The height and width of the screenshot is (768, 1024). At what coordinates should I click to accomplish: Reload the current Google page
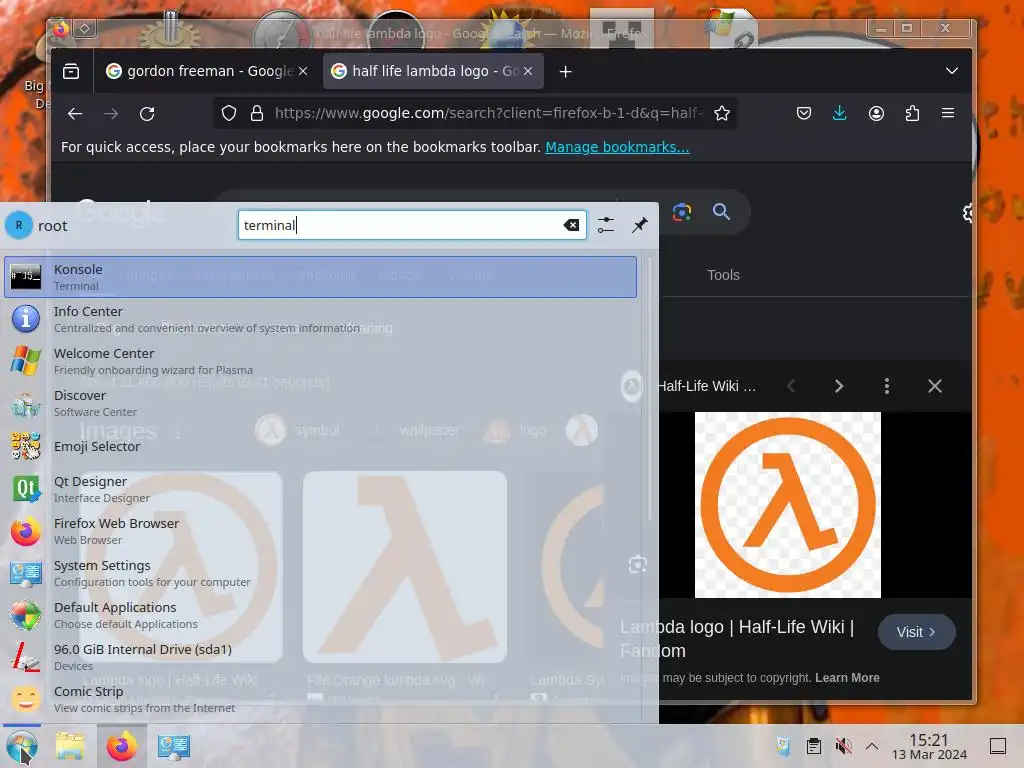(147, 114)
